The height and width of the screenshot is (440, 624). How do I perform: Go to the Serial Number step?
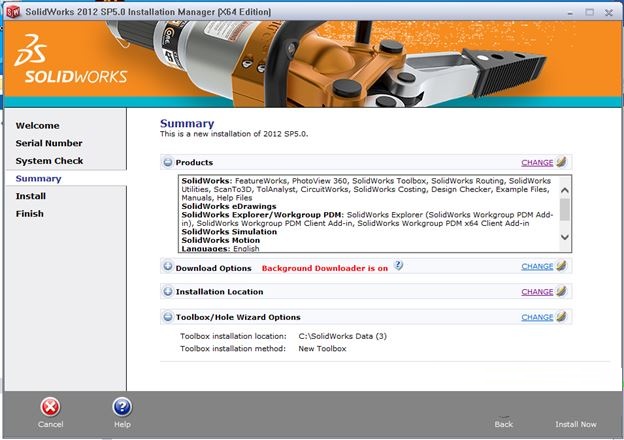tap(49, 143)
